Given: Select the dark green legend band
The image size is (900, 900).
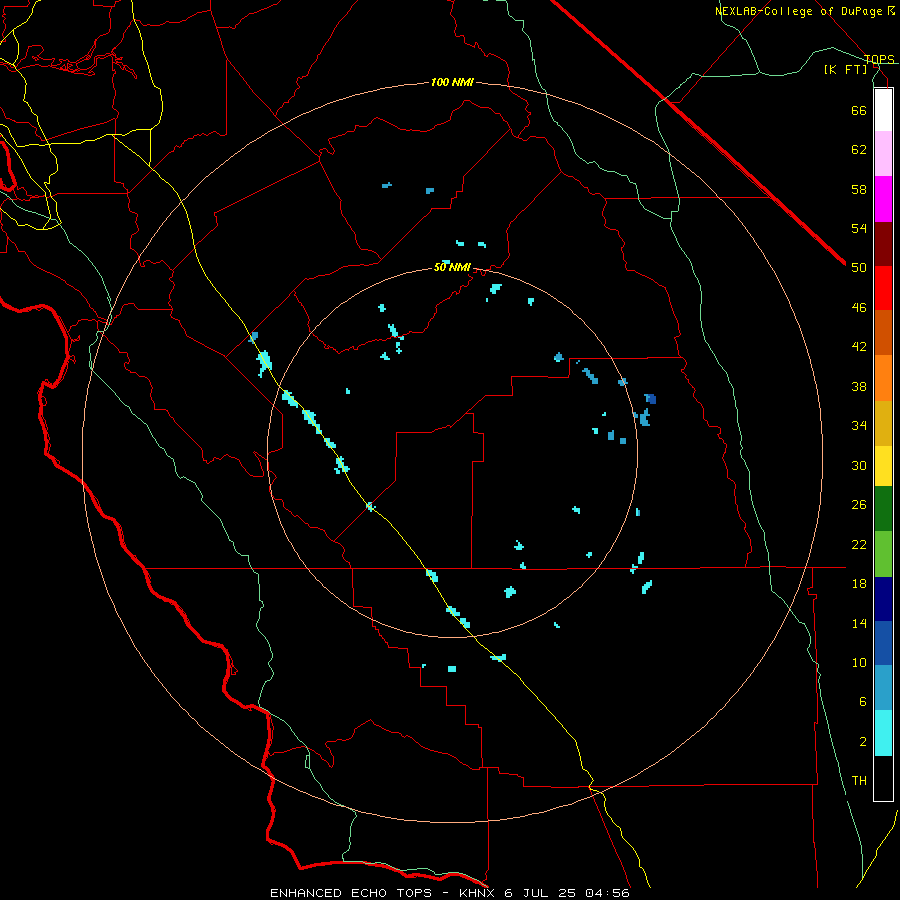Looking at the screenshot, I should 883,509.
